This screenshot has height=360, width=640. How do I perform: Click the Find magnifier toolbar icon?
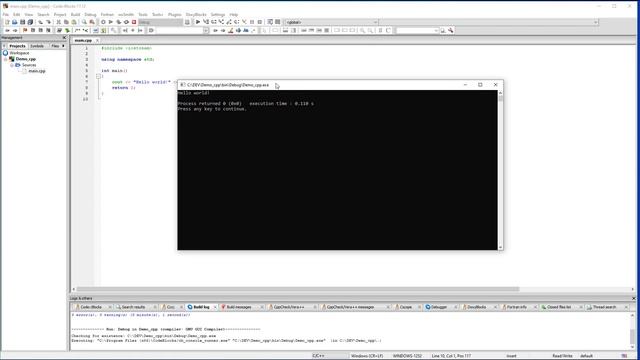(x=84, y=22)
